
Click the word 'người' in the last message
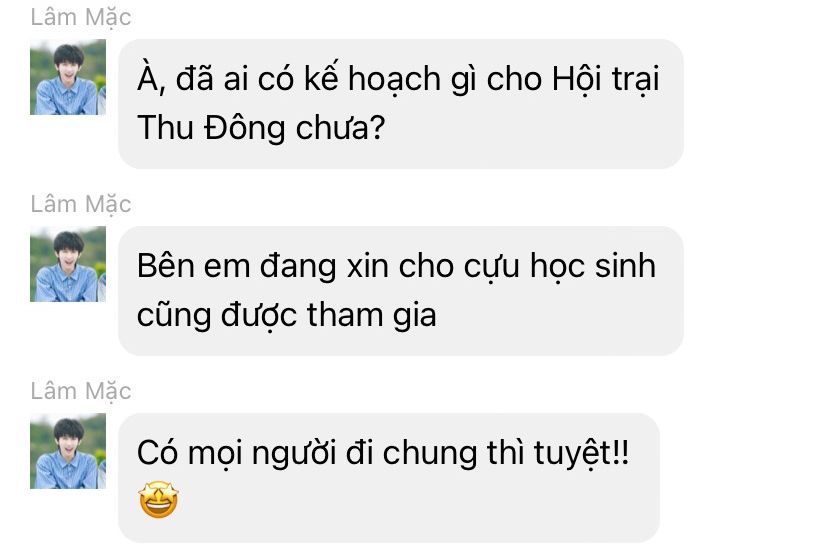click(294, 453)
